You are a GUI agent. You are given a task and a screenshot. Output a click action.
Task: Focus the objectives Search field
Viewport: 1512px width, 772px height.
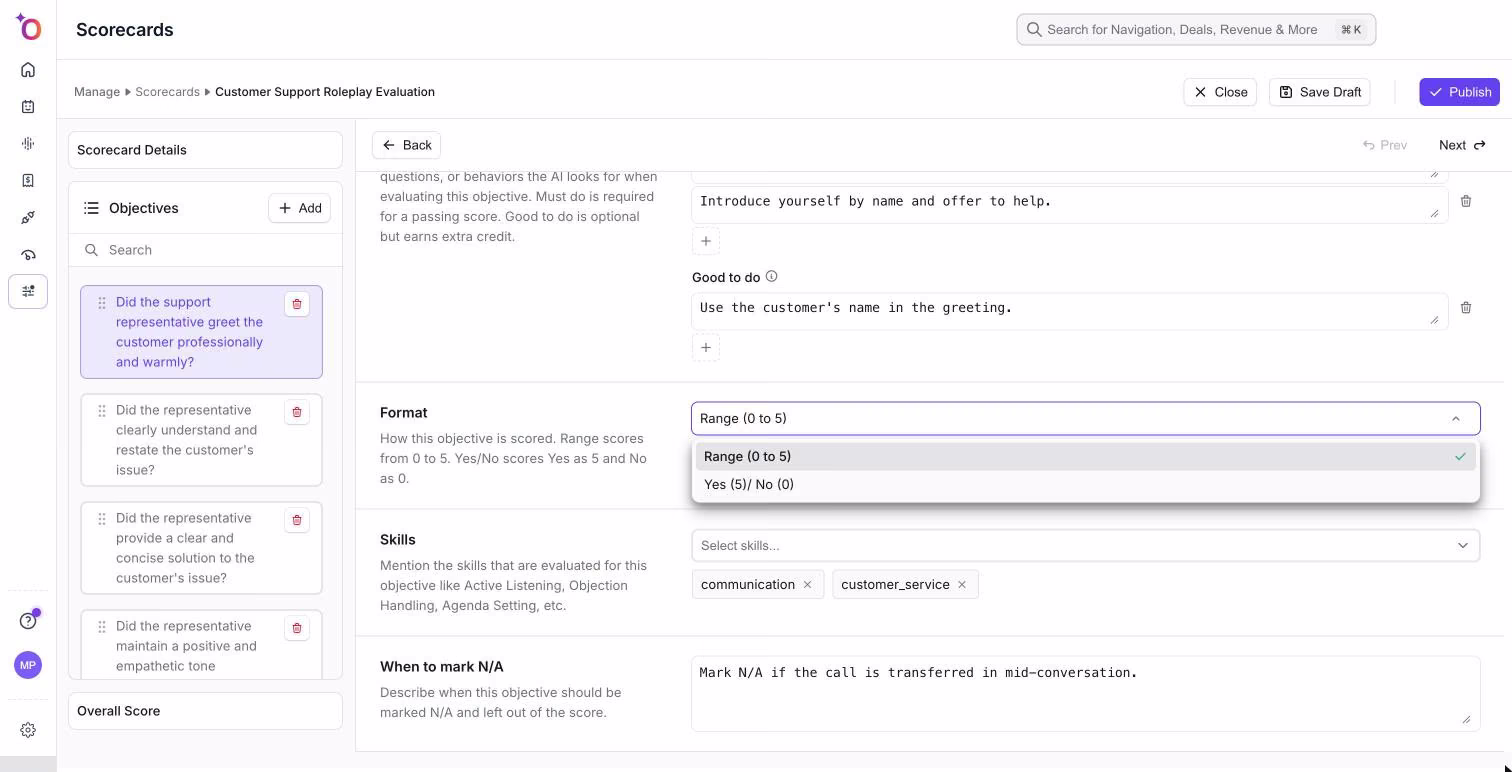click(205, 250)
